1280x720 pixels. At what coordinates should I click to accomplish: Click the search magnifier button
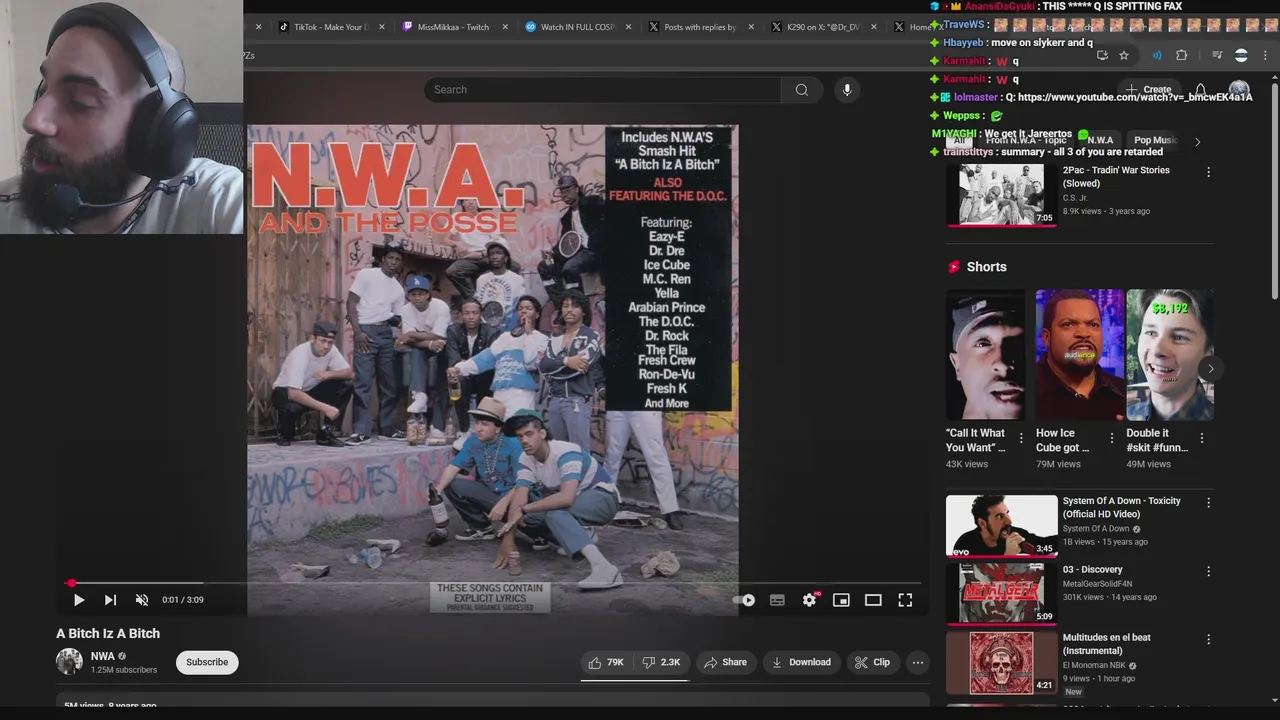pos(801,90)
